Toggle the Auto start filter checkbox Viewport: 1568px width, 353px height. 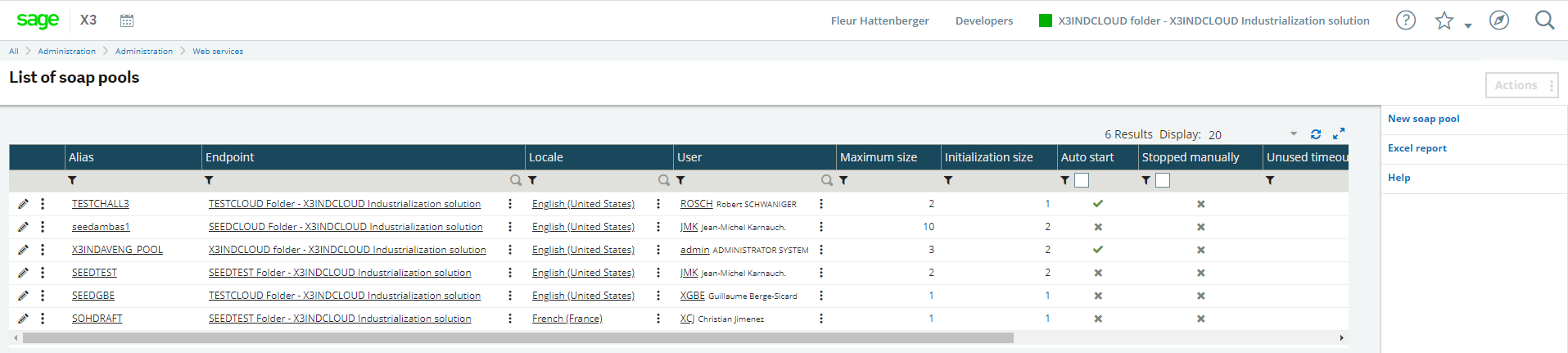click(x=1082, y=180)
